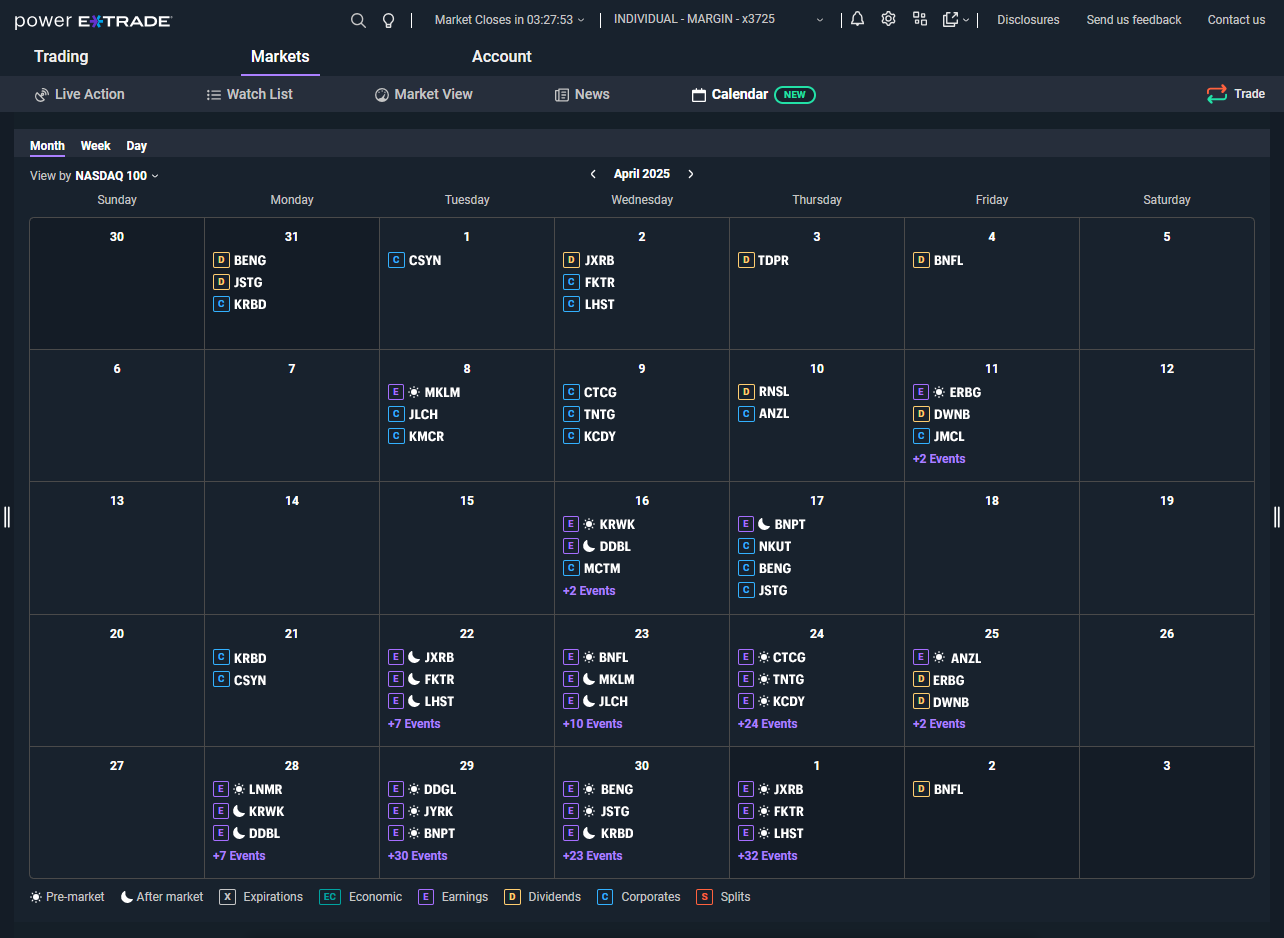1284x938 pixels.
Task: Open the INDIVIDUAL - MARGIN account dropdown
Action: click(x=719, y=20)
